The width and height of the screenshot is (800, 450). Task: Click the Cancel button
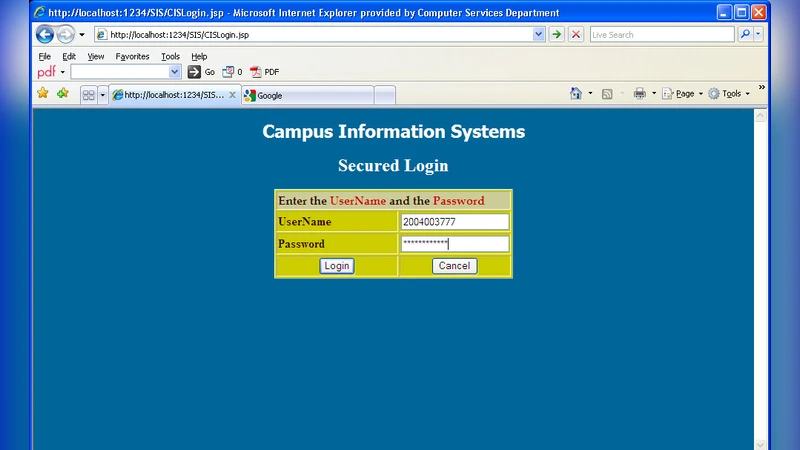tap(455, 266)
